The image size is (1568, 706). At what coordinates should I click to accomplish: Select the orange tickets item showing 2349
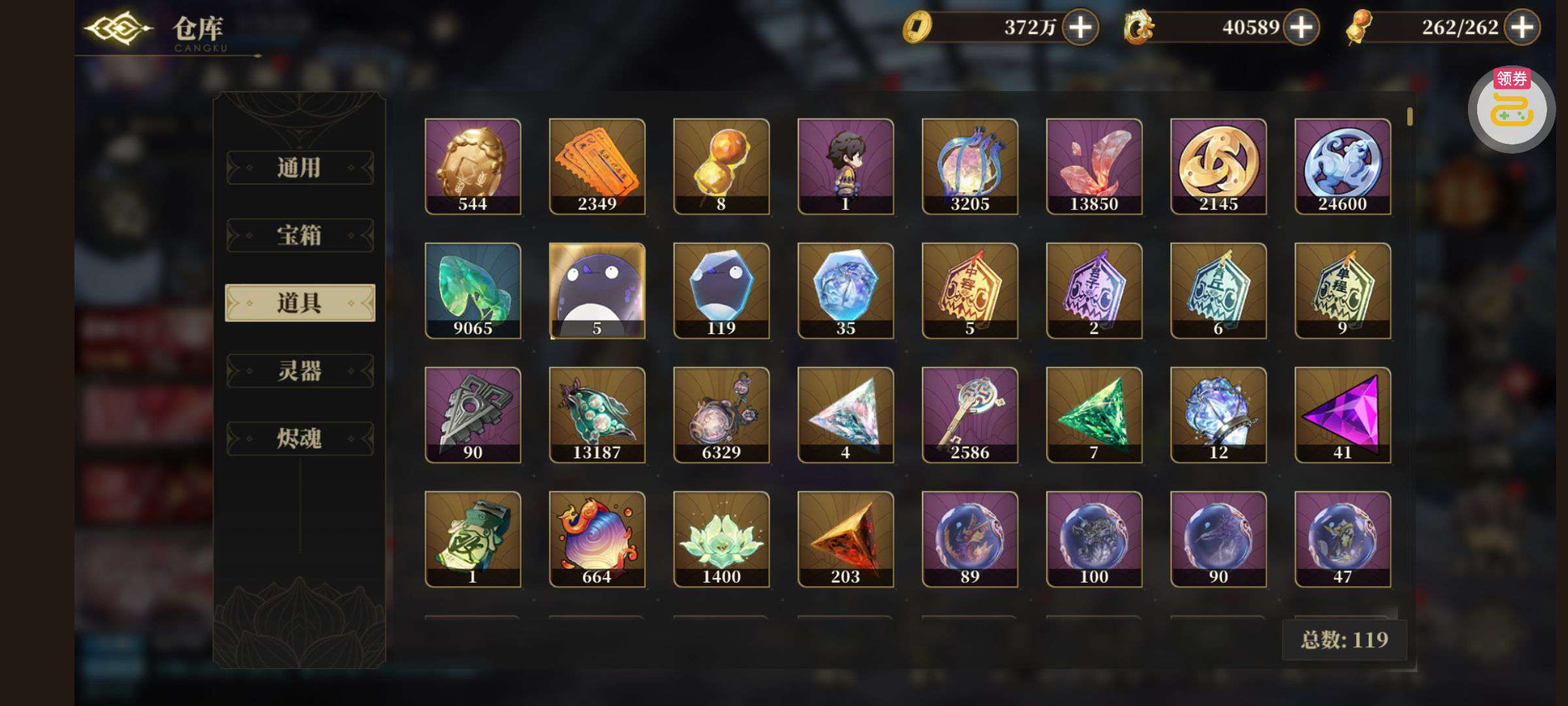click(x=596, y=166)
